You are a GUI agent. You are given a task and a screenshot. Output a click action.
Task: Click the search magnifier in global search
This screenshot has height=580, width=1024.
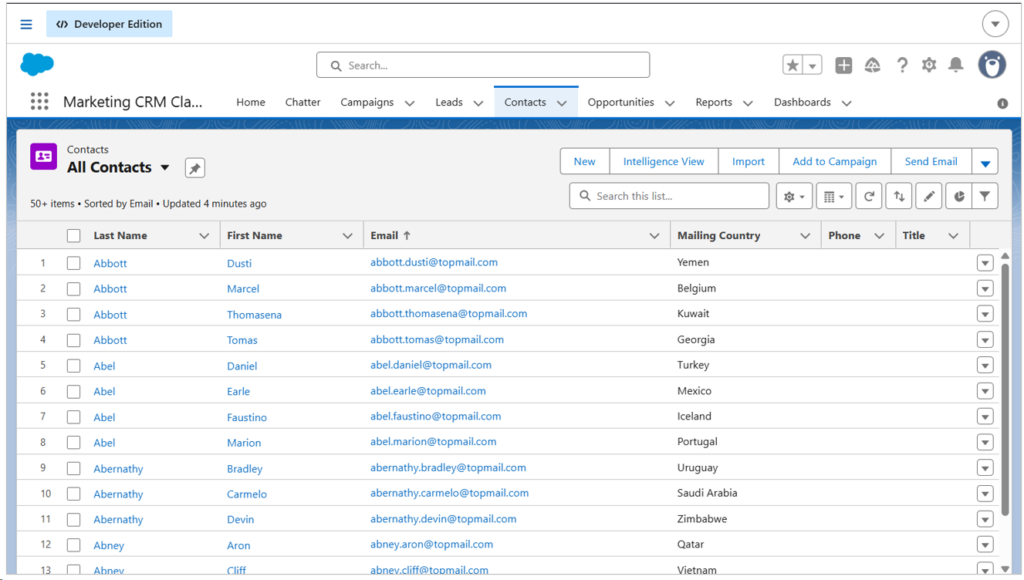click(x=336, y=66)
